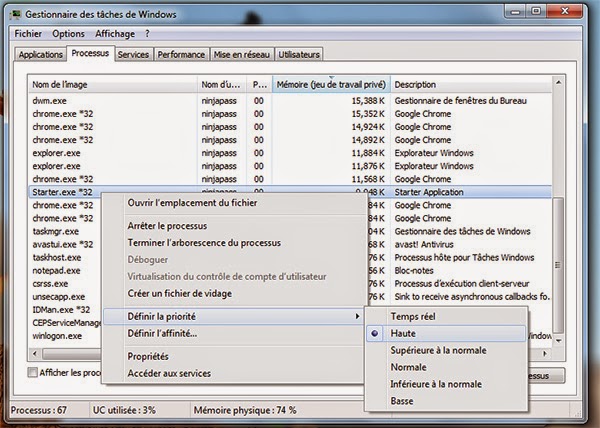Click the Bloc-notes description

tap(414, 271)
